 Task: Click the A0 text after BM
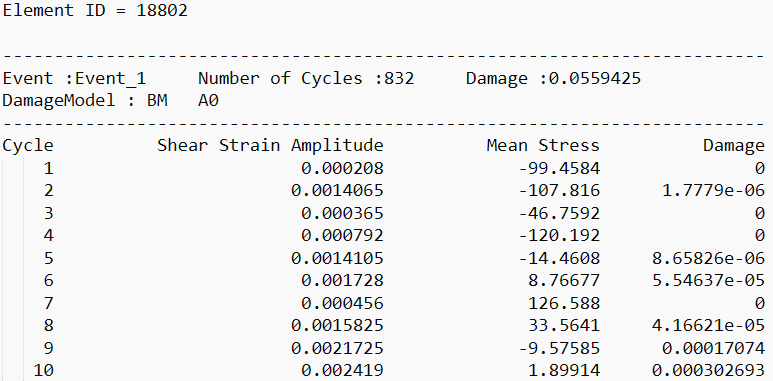click(209, 101)
